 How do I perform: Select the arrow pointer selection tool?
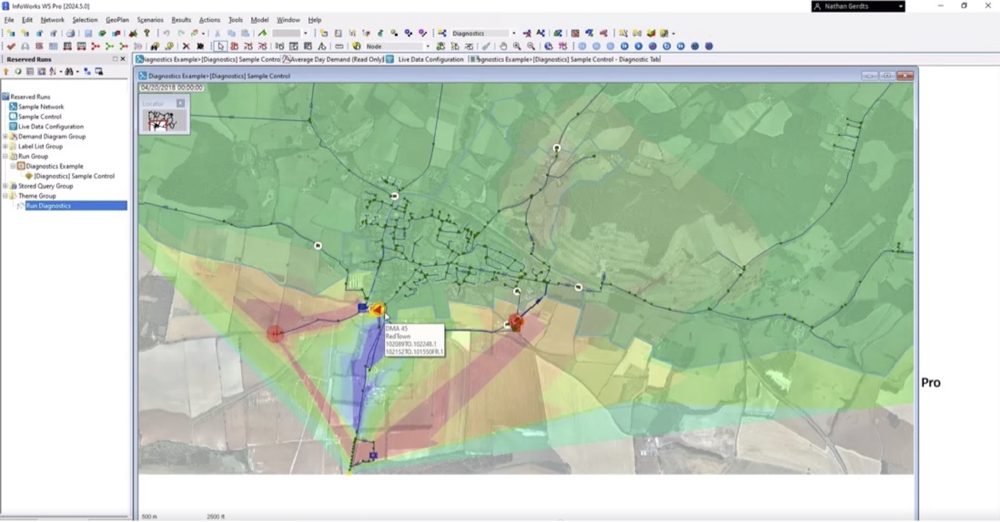[x=221, y=46]
